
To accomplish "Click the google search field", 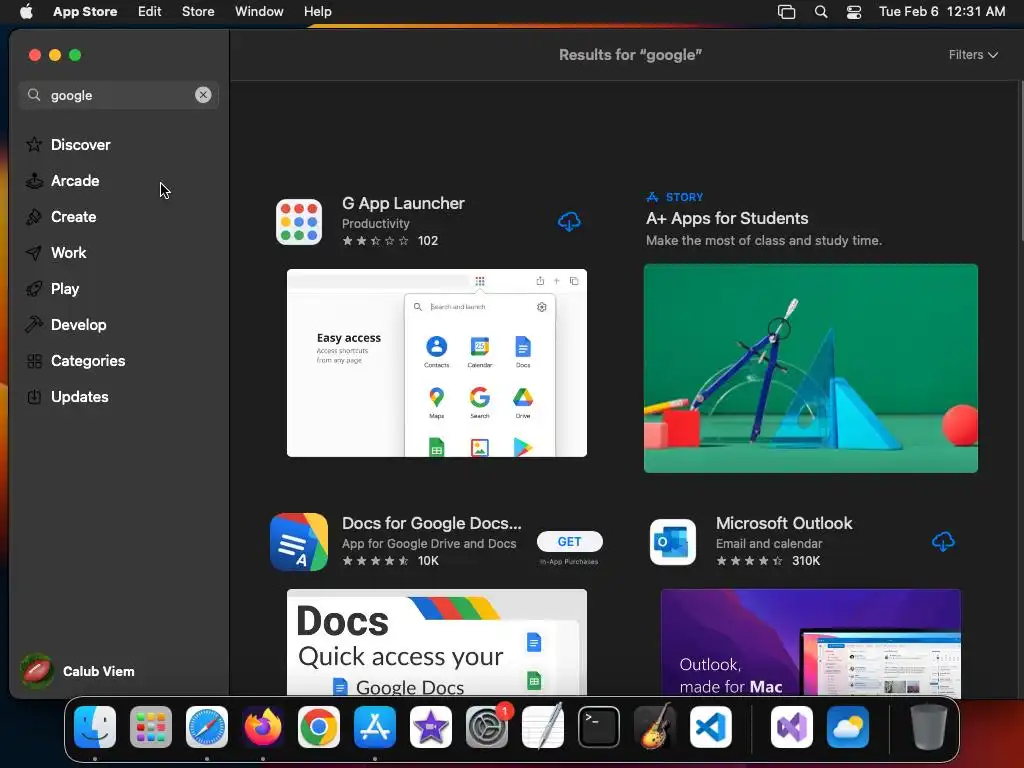I will tap(118, 95).
